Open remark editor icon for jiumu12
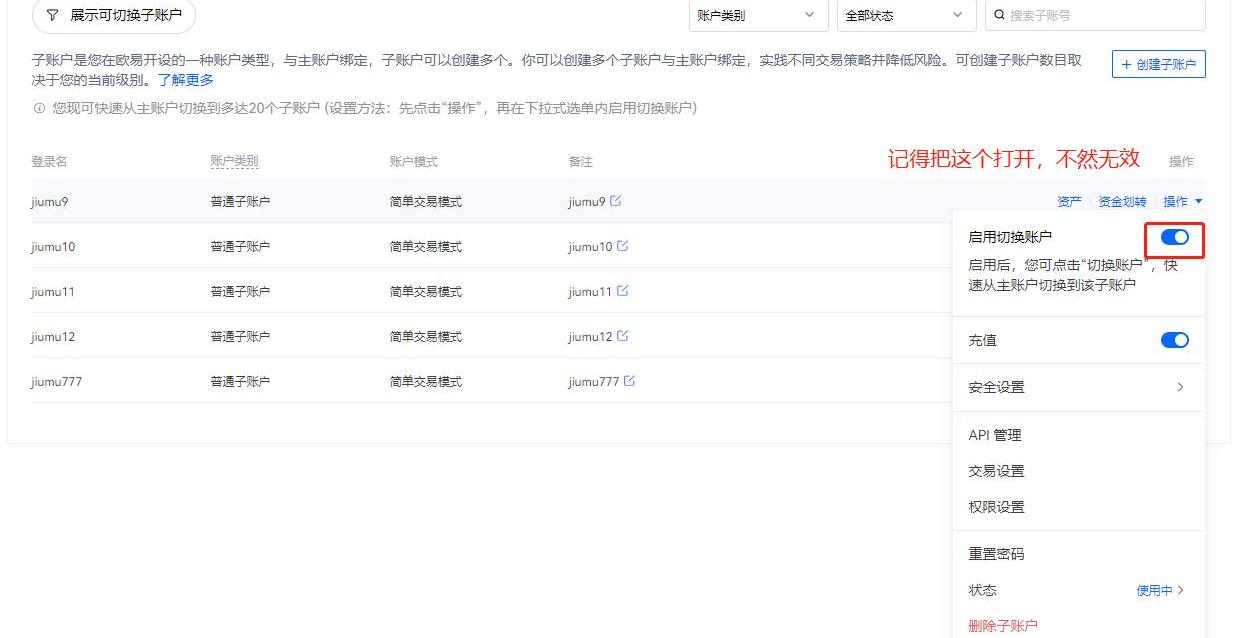 [x=622, y=336]
